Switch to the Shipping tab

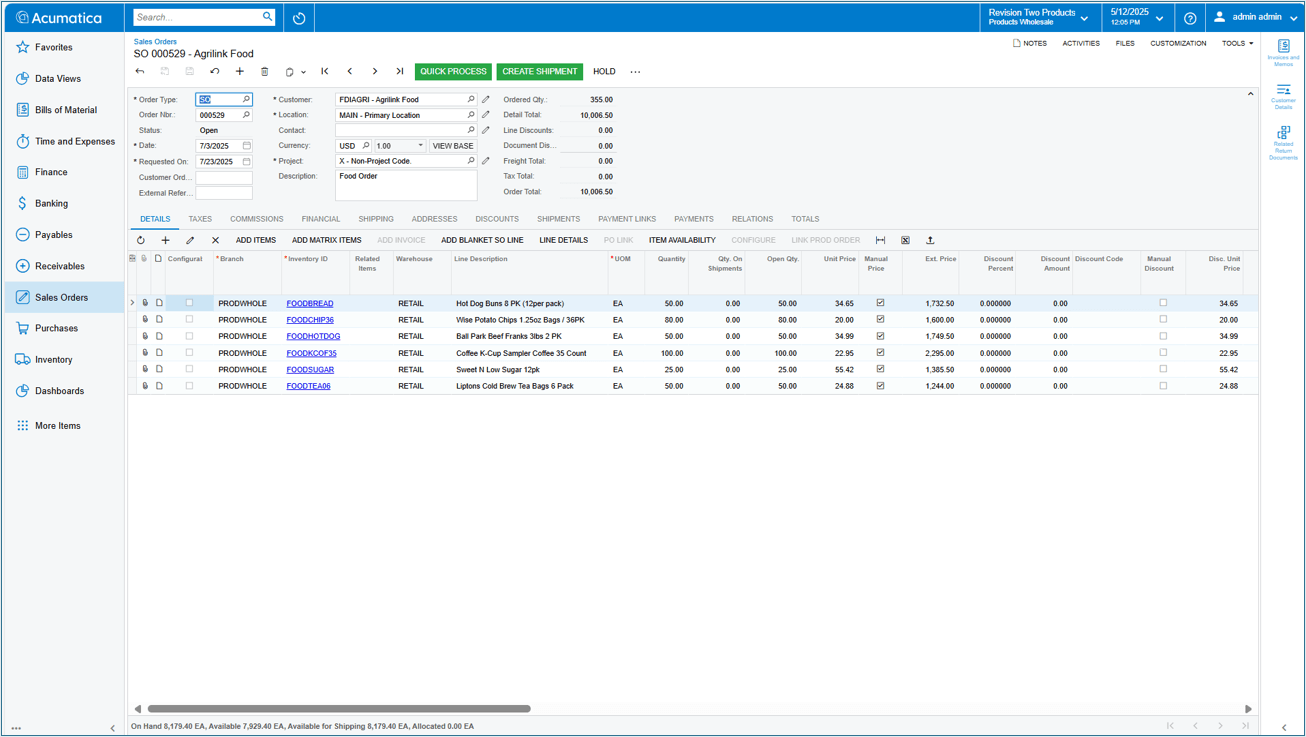pos(376,219)
